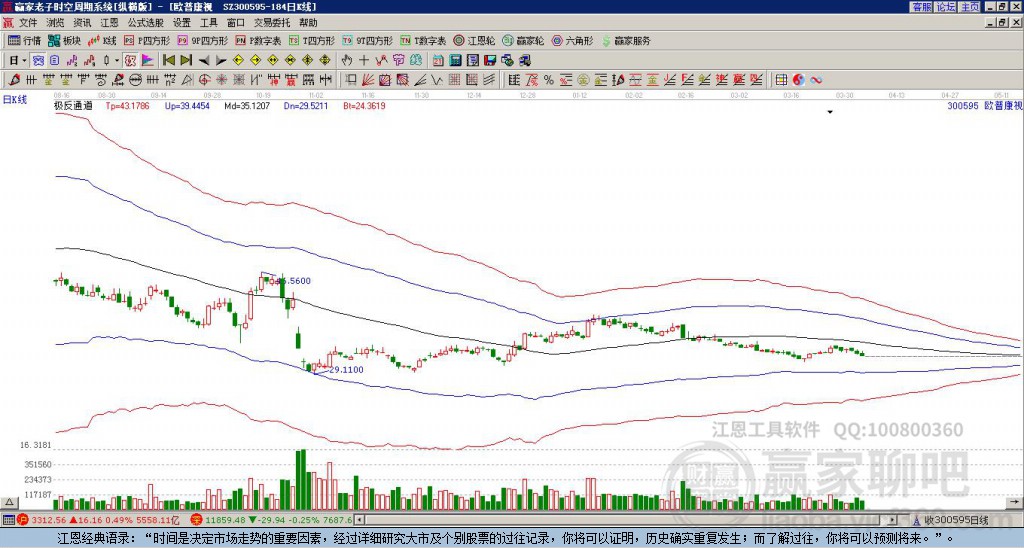Open the 浏览 menu
The image size is (1024, 548).
coord(56,23)
